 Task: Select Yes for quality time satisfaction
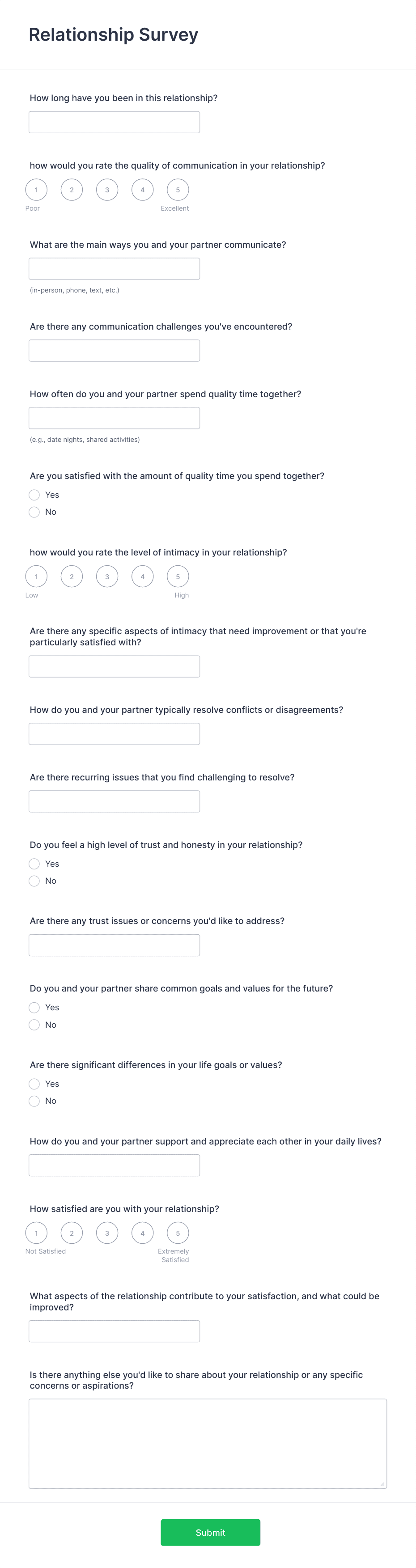point(35,495)
